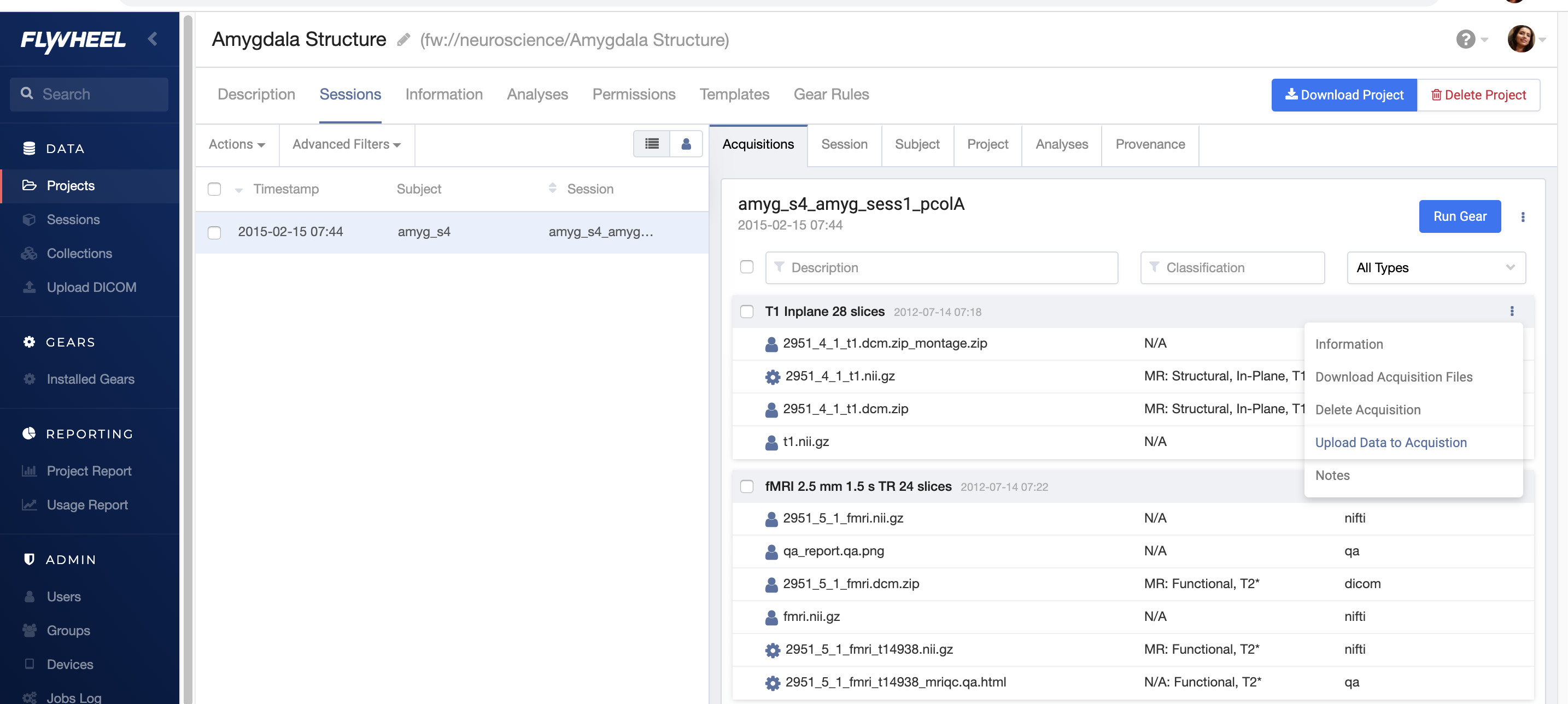Switch to the list view icon

[x=651, y=144]
